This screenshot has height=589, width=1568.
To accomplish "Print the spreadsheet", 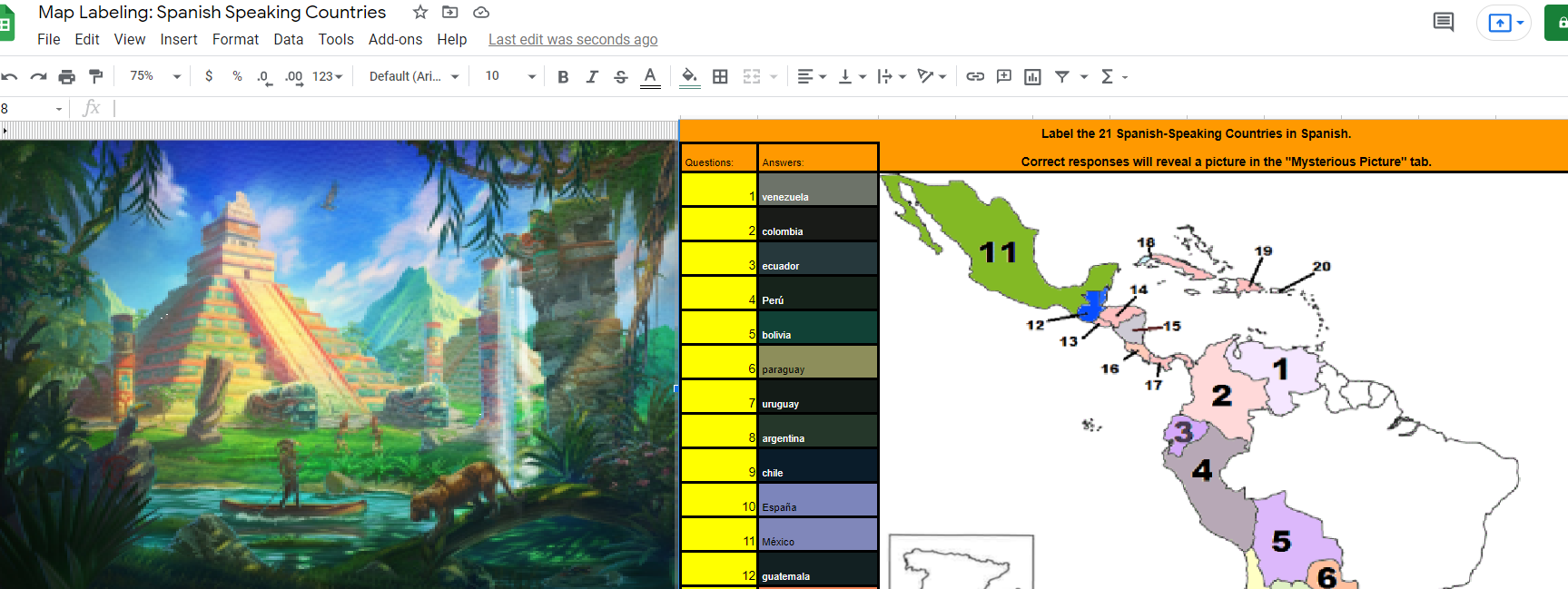I will click(x=66, y=76).
